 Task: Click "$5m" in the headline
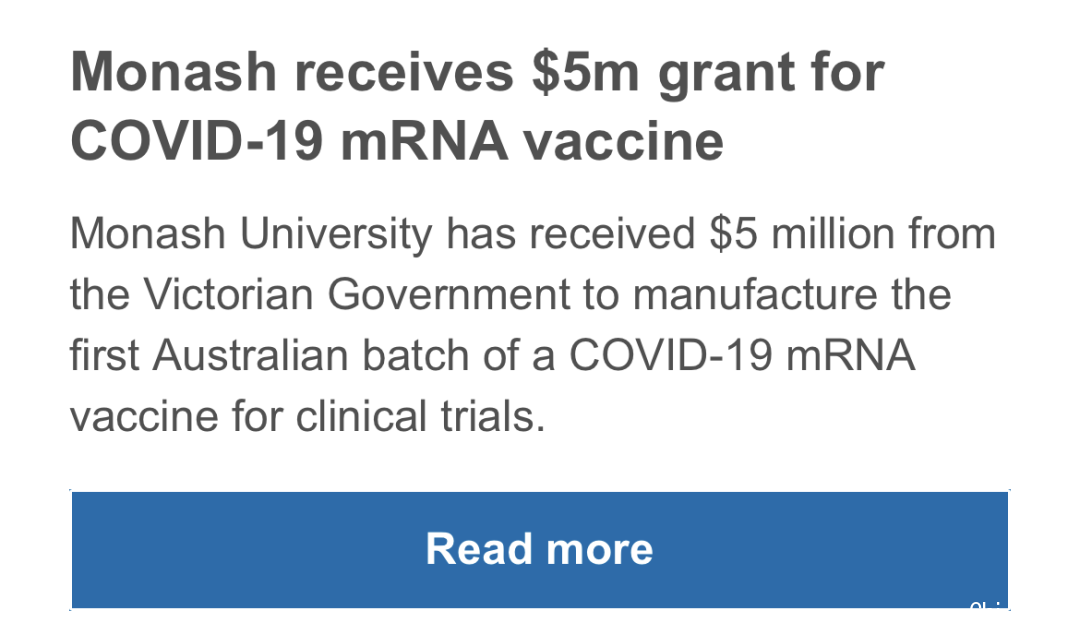[x=585, y=72]
